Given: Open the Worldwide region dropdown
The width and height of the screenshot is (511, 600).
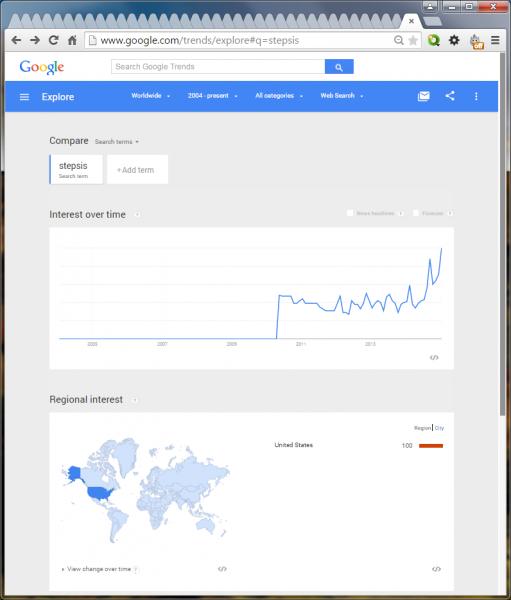Looking at the screenshot, I should pos(150,96).
